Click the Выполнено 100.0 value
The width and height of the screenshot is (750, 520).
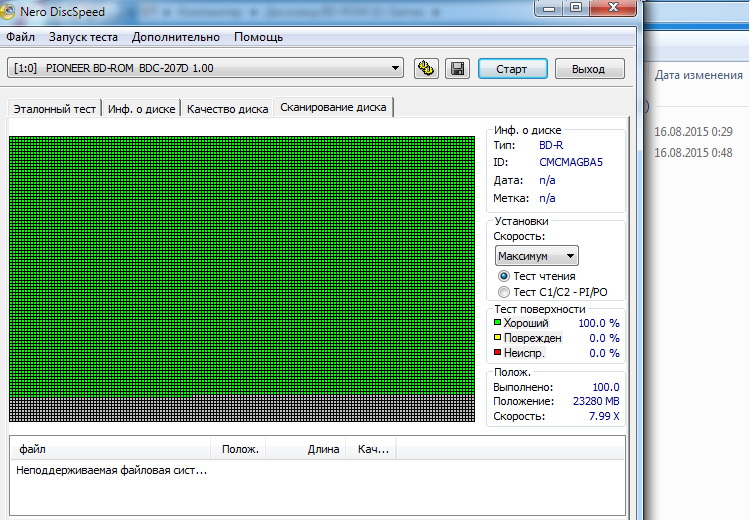[606, 387]
